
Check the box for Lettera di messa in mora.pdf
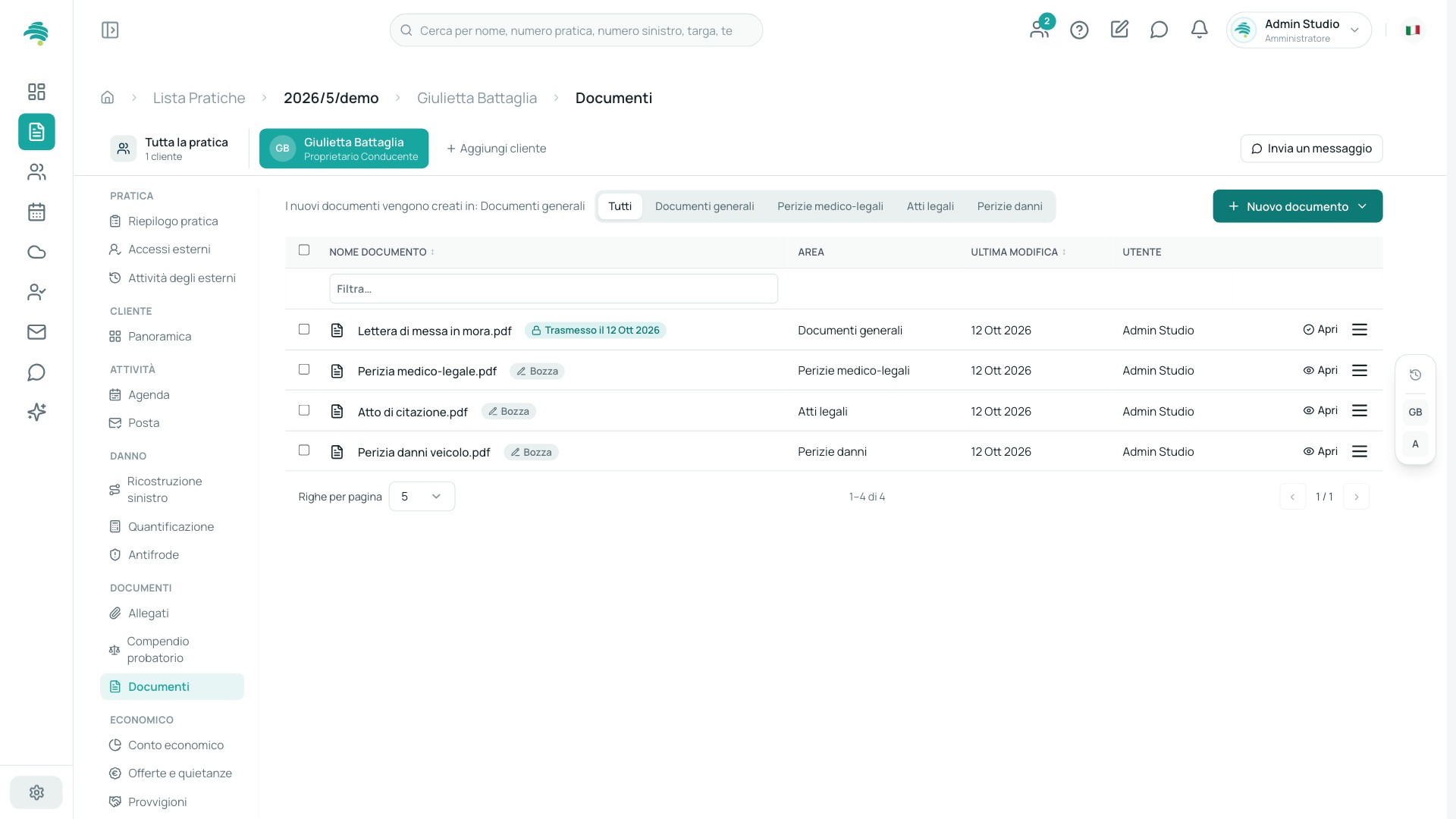pyautogui.click(x=304, y=329)
